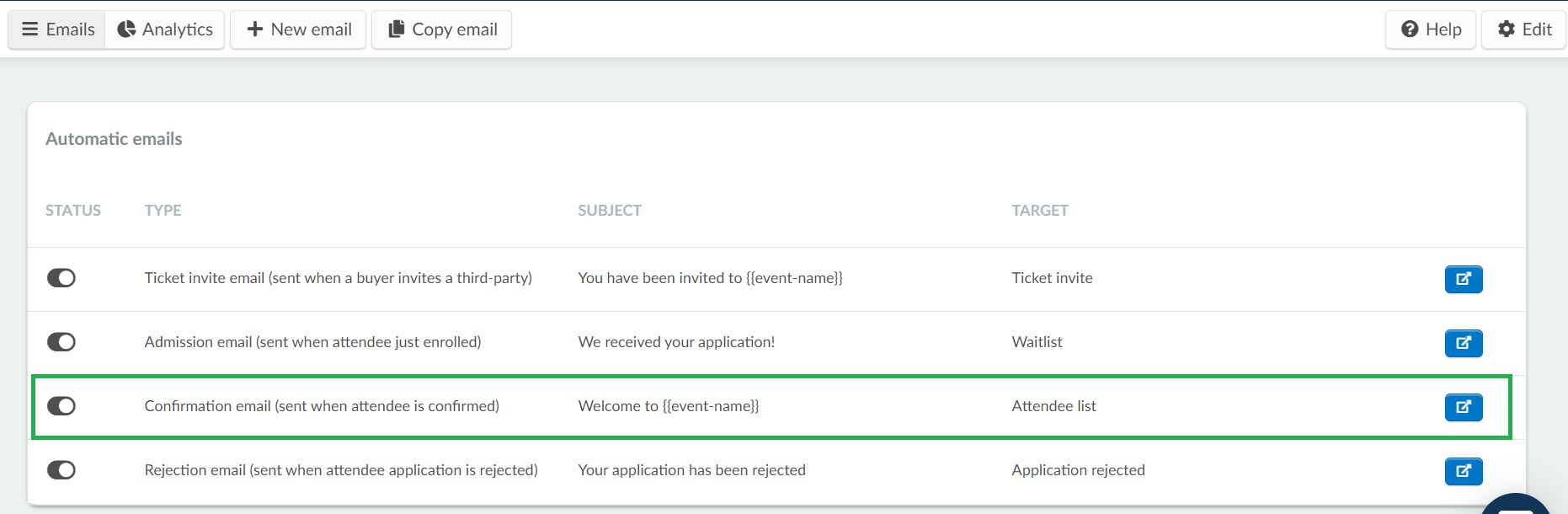1568x514 pixels.
Task: Click the 'Waitlist' target cell
Action: tap(1037, 342)
